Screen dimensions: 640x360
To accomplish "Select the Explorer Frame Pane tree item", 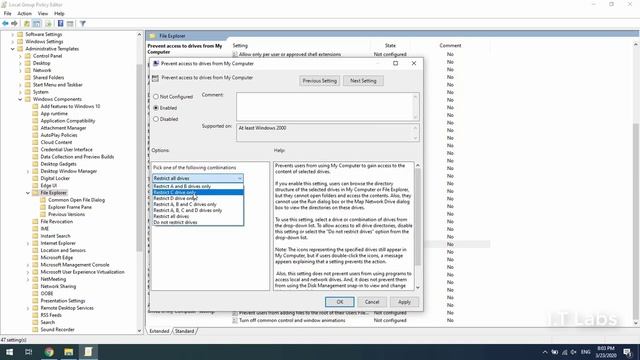I will tap(70, 207).
